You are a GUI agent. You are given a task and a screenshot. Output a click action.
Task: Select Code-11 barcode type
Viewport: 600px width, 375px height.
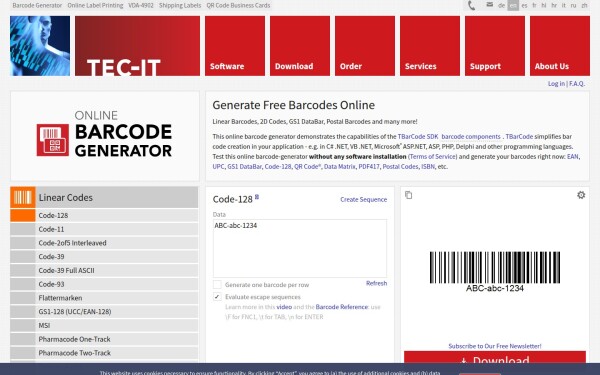point(104,229)
